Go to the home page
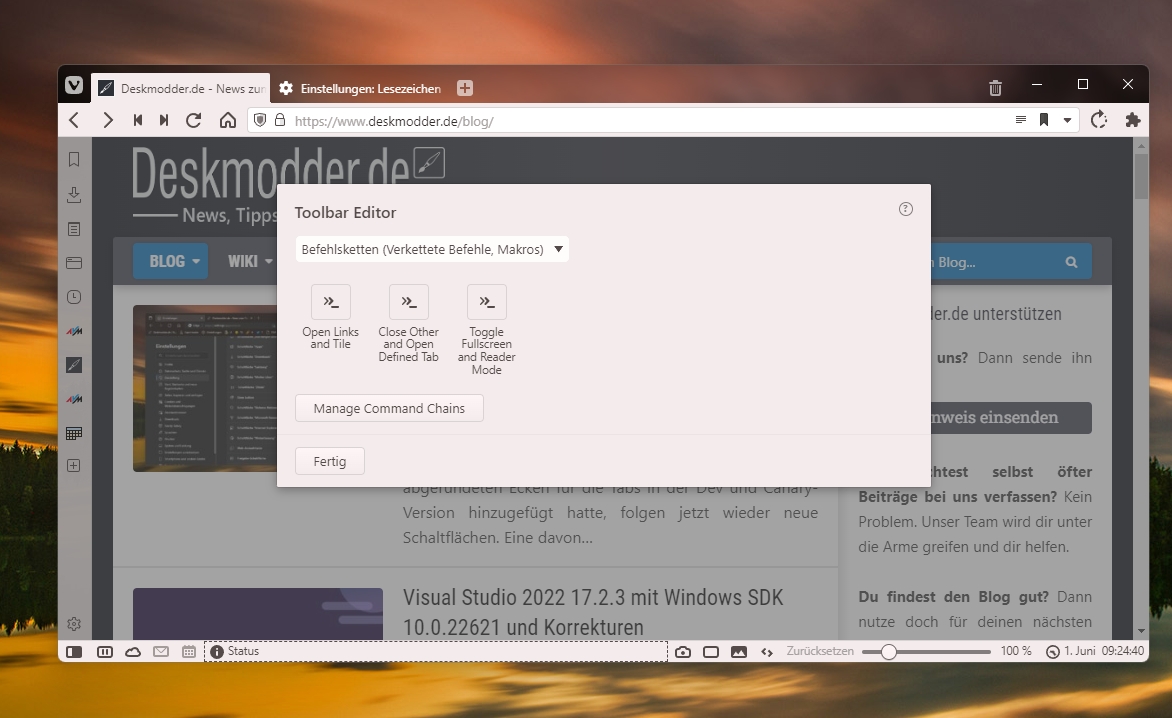The image size is (1172, 718). [x=228, y=120]
